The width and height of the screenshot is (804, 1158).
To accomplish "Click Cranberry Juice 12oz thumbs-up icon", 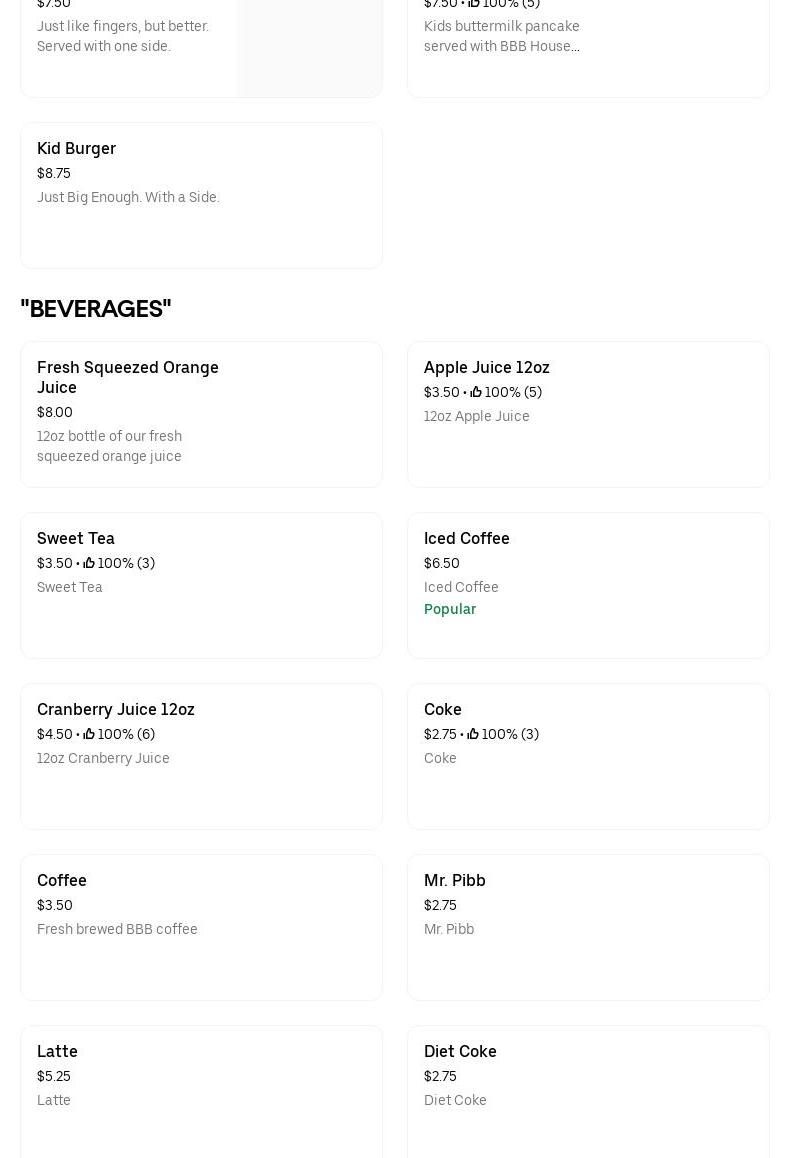I will (x=89, y=734).
